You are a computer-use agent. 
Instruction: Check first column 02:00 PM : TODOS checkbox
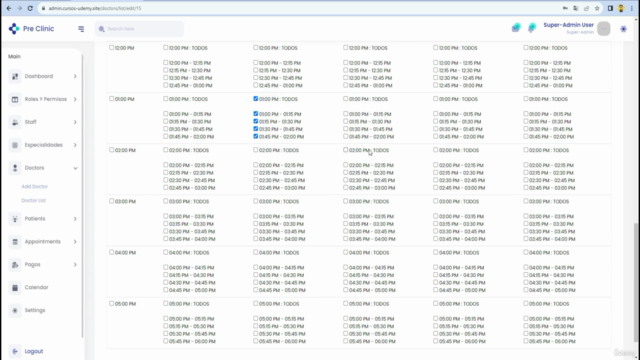(x=166, y=150)
